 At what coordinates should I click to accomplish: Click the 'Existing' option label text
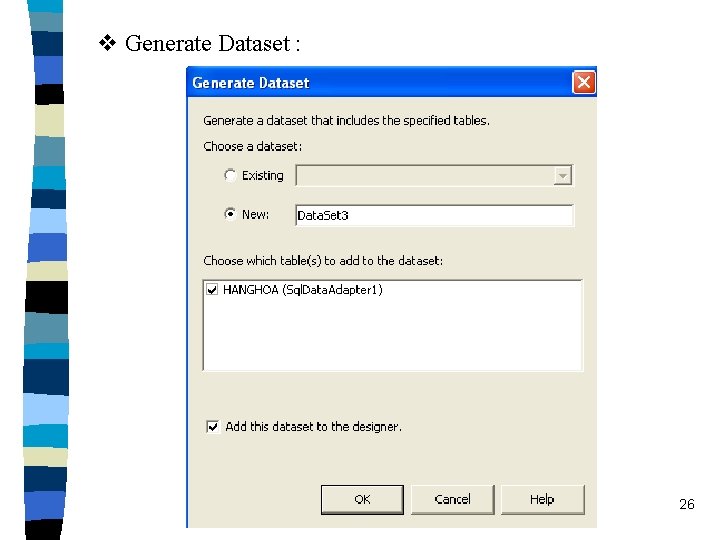tap(262, 176)
